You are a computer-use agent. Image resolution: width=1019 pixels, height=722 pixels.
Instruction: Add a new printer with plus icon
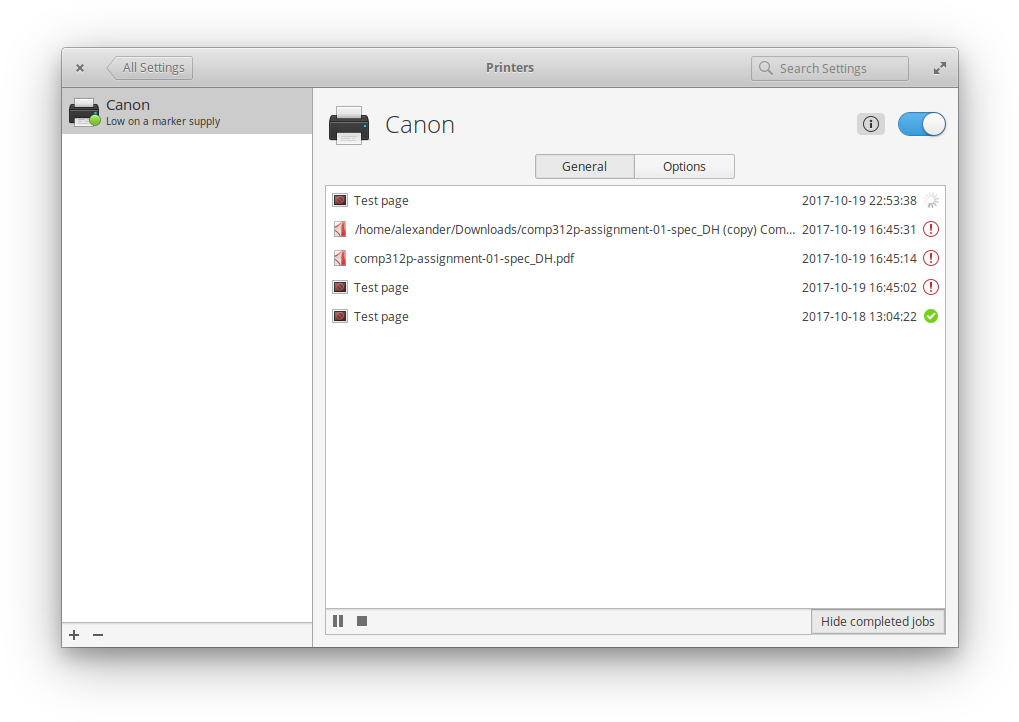point(74,635)
